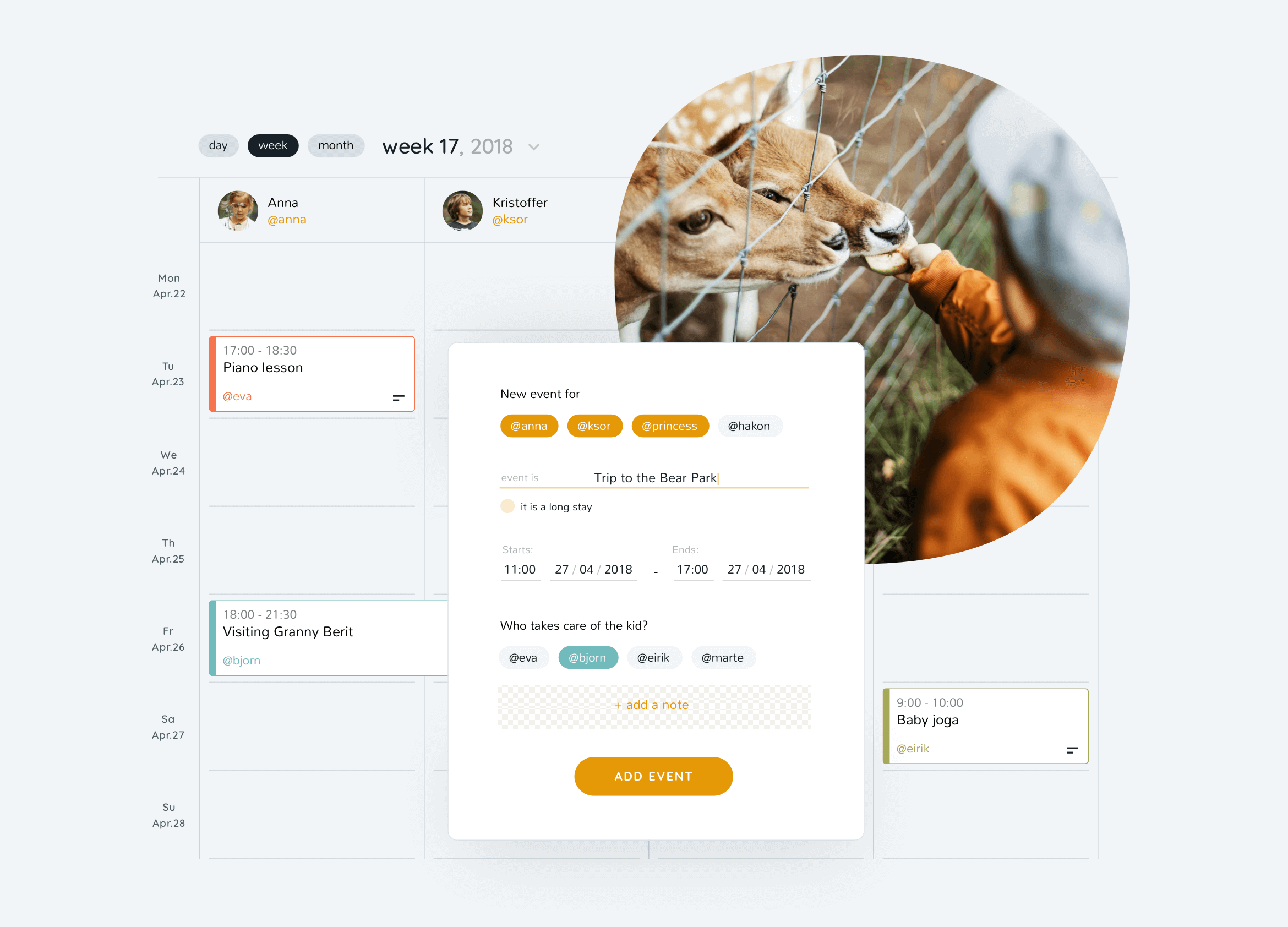Select @princess attendee tag
Viewport: 1288px width, 927px height.
click(670, 426)
